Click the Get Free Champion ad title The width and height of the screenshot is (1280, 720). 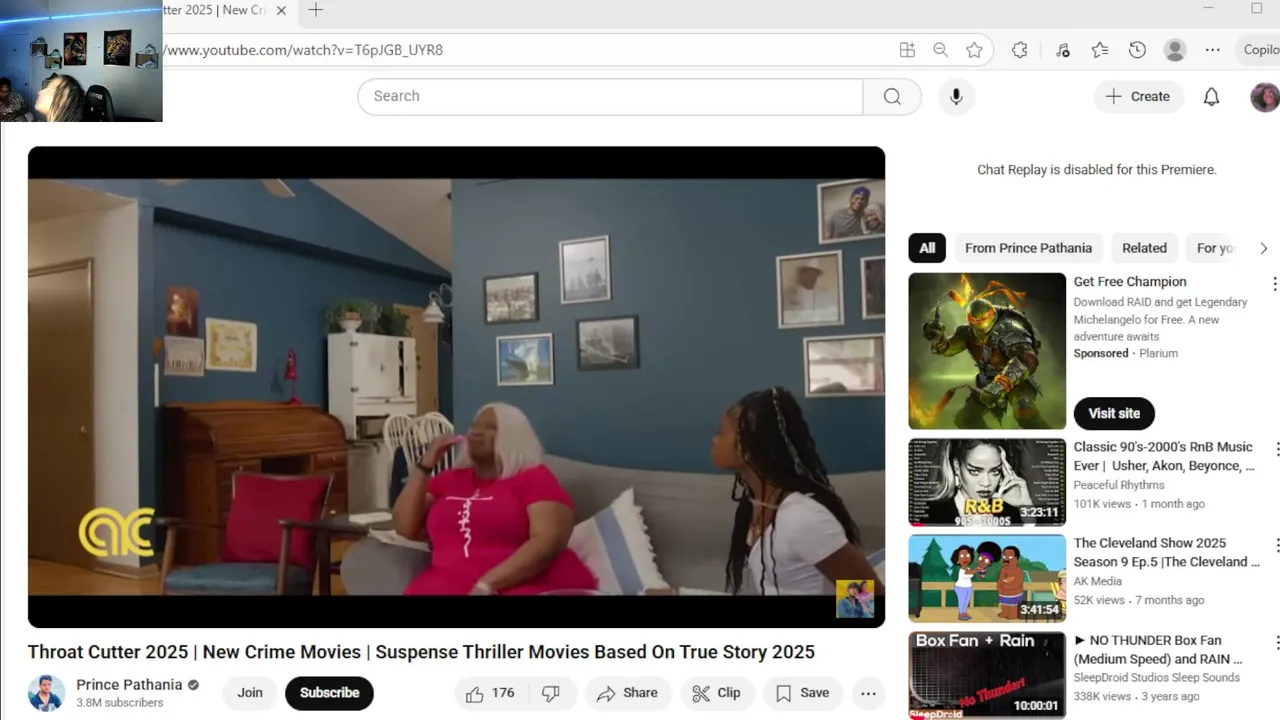point(1130,282)
